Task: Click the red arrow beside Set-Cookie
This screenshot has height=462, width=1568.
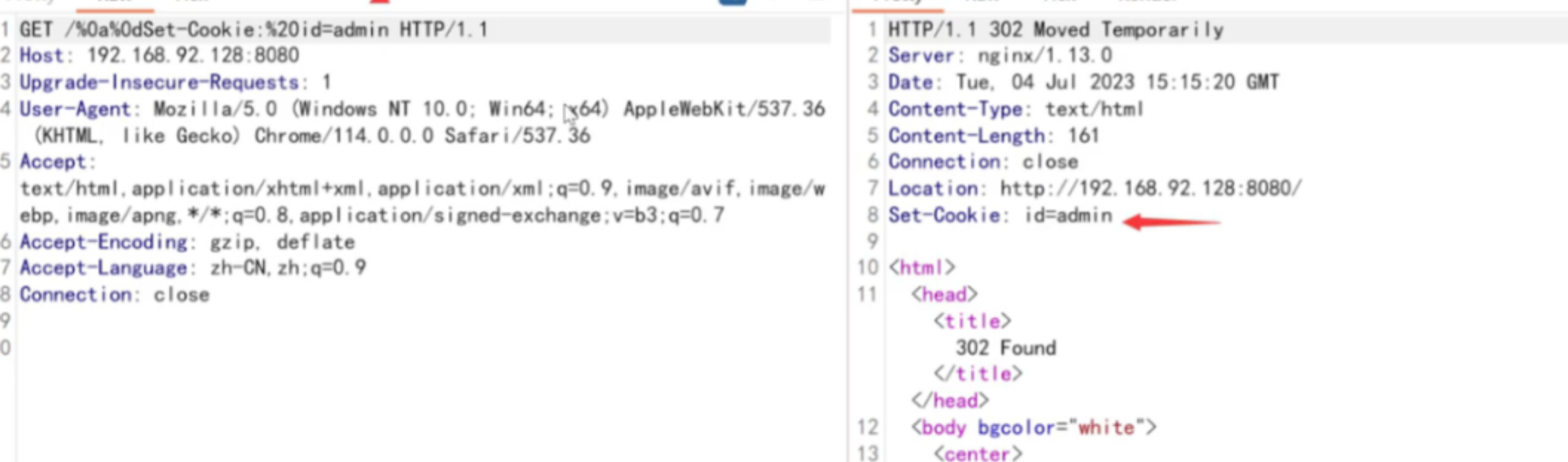Action: tap(1171, 222)
